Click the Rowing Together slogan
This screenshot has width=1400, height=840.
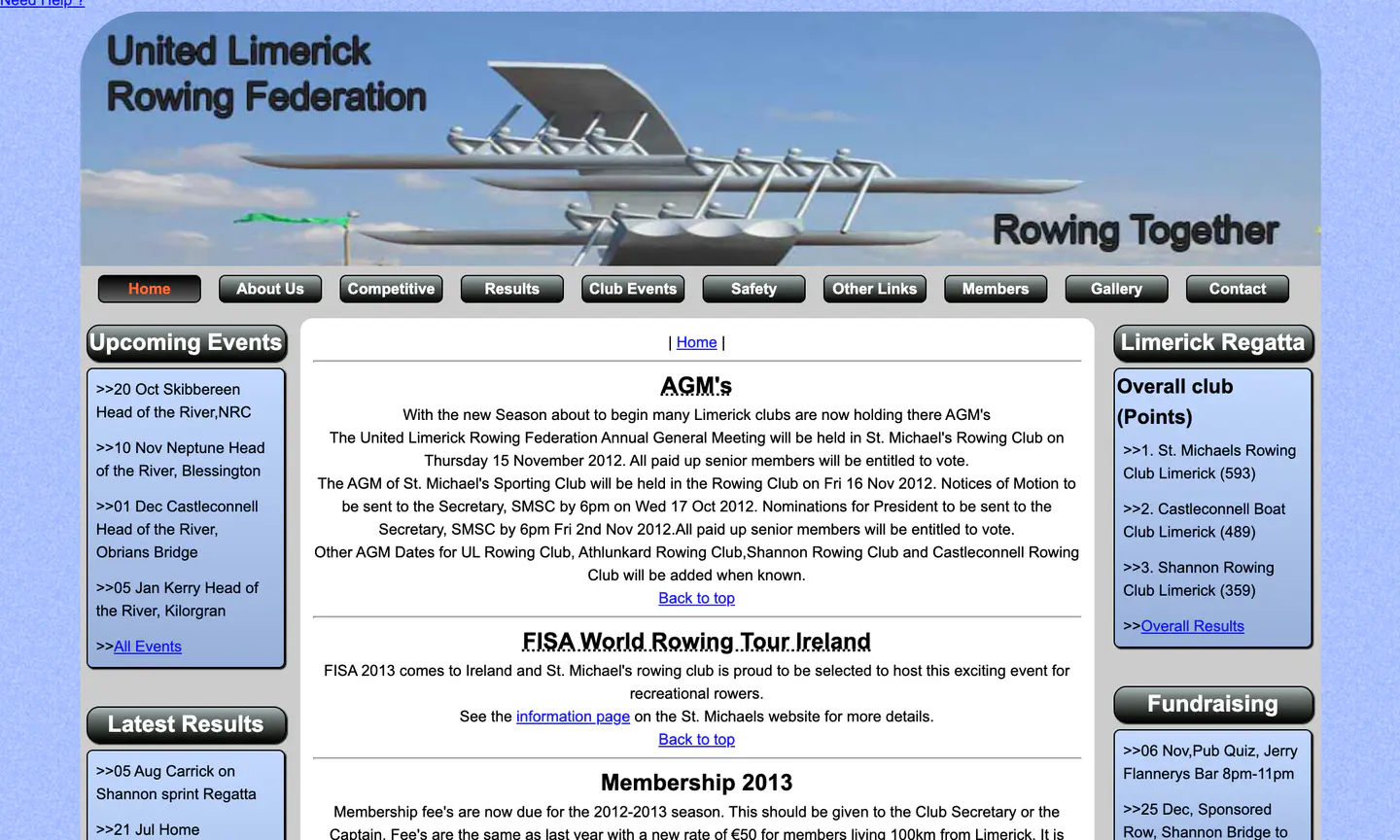tap(1135, 231)
